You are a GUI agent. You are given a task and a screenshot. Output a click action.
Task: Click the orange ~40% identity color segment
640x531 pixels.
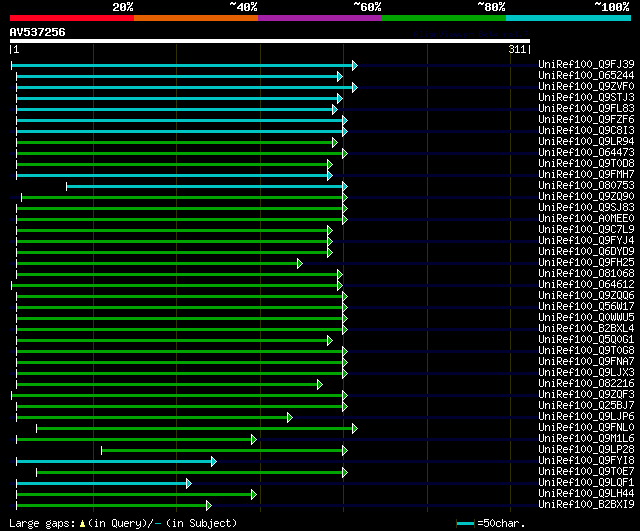coord(196,18)
